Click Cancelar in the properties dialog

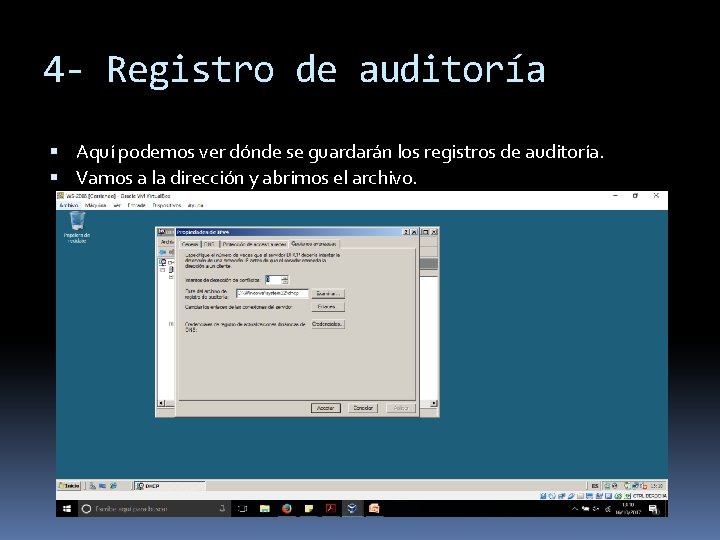363,408
